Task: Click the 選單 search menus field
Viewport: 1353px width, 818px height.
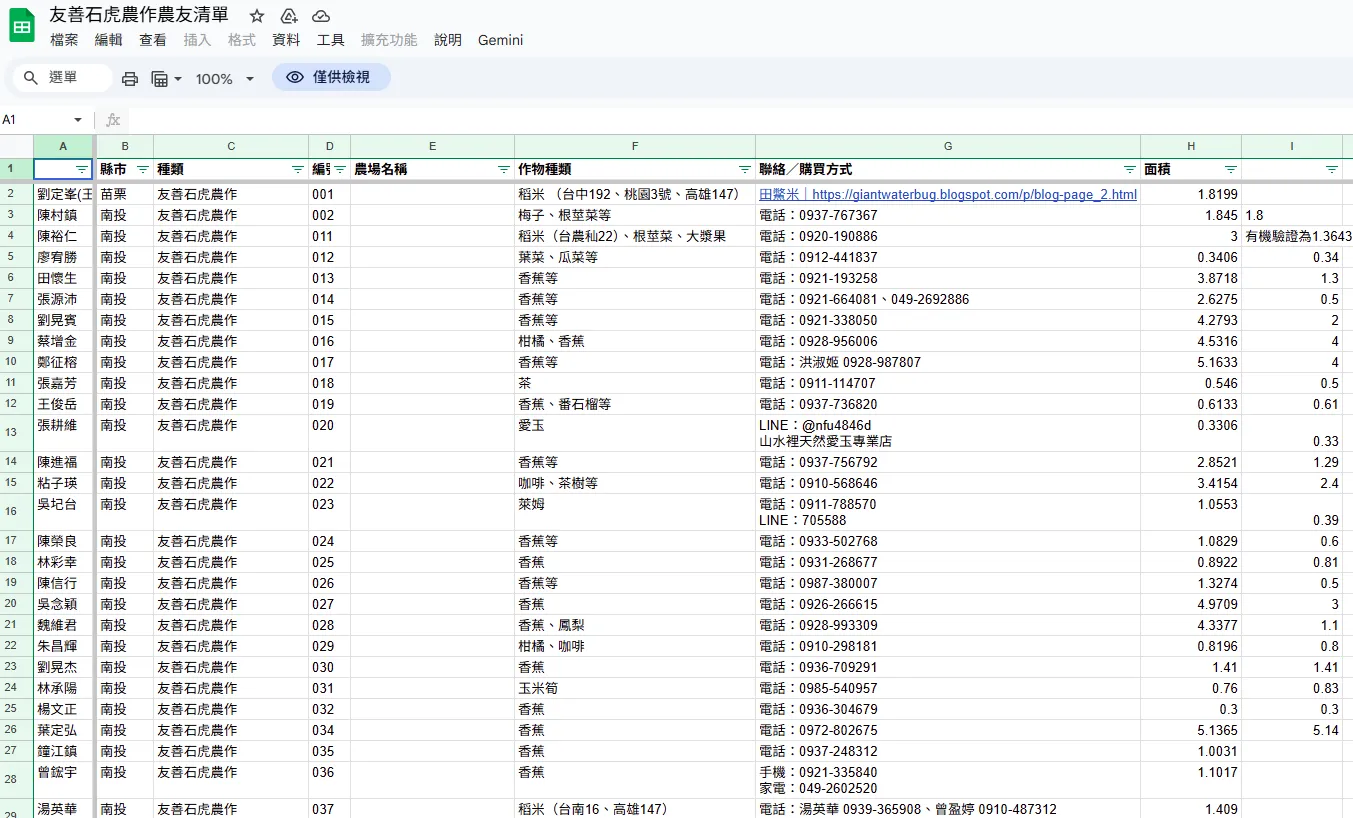Action: 63,77
